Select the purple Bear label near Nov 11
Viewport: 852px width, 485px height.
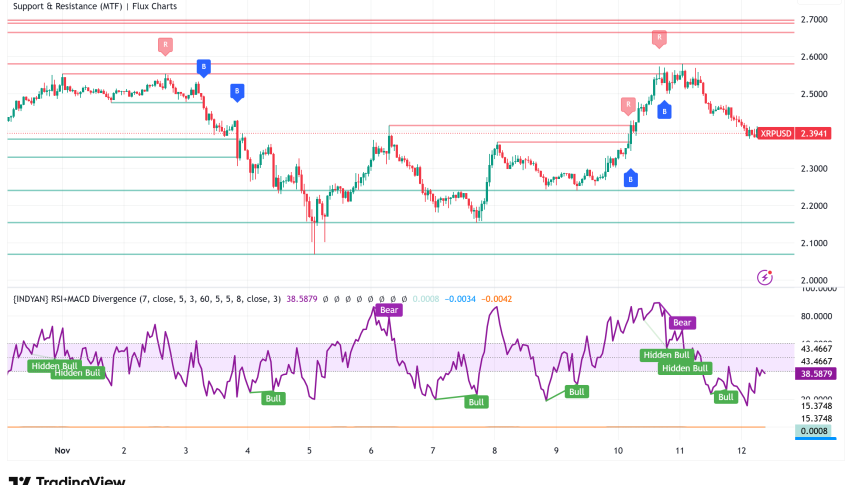[x=682, y=322]
